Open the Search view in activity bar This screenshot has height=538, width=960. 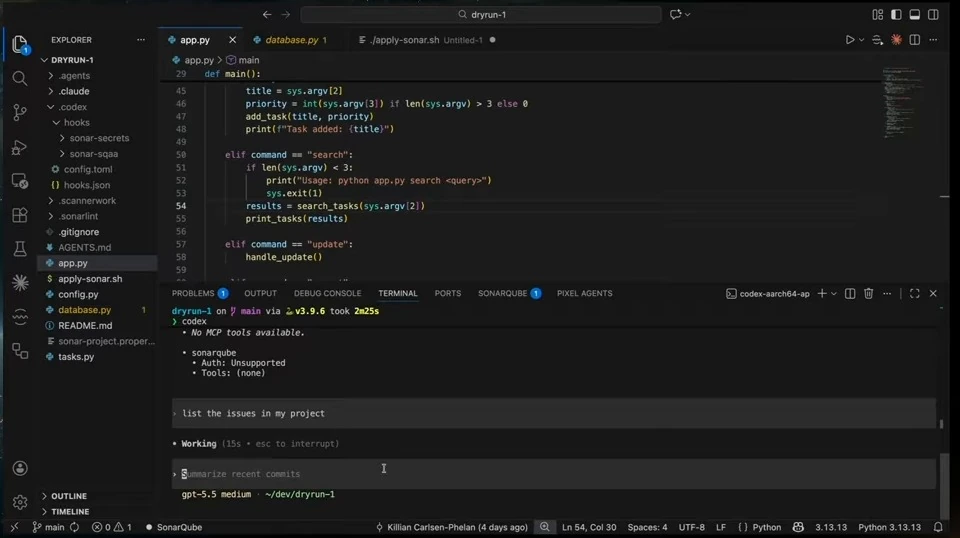coord(20,78)
